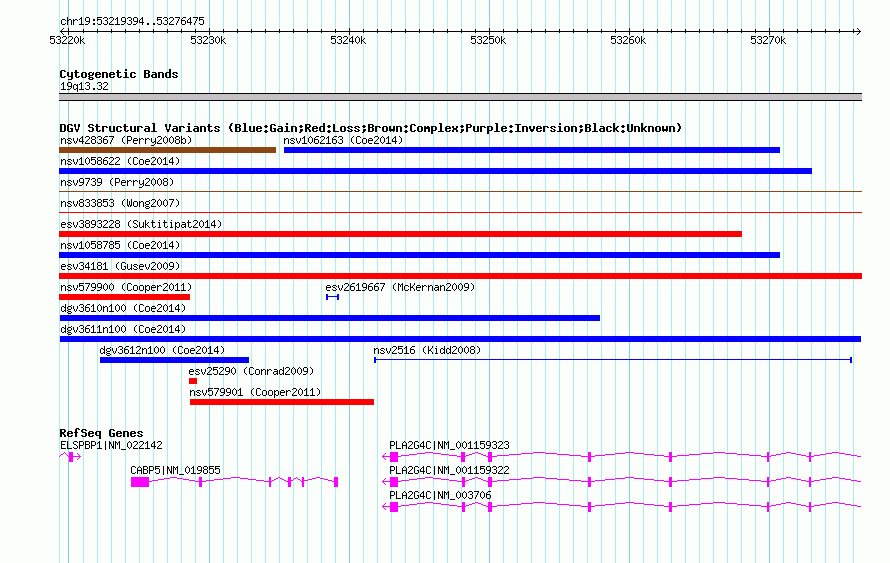The width and height of the screenshot is (890, 563).
Task: Open ELSPBP1|NM_022142 gene label
Action: (111, 446)
